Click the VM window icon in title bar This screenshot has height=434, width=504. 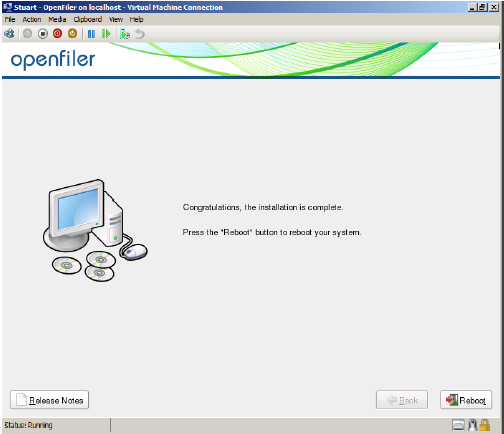[x=7, y=7]
